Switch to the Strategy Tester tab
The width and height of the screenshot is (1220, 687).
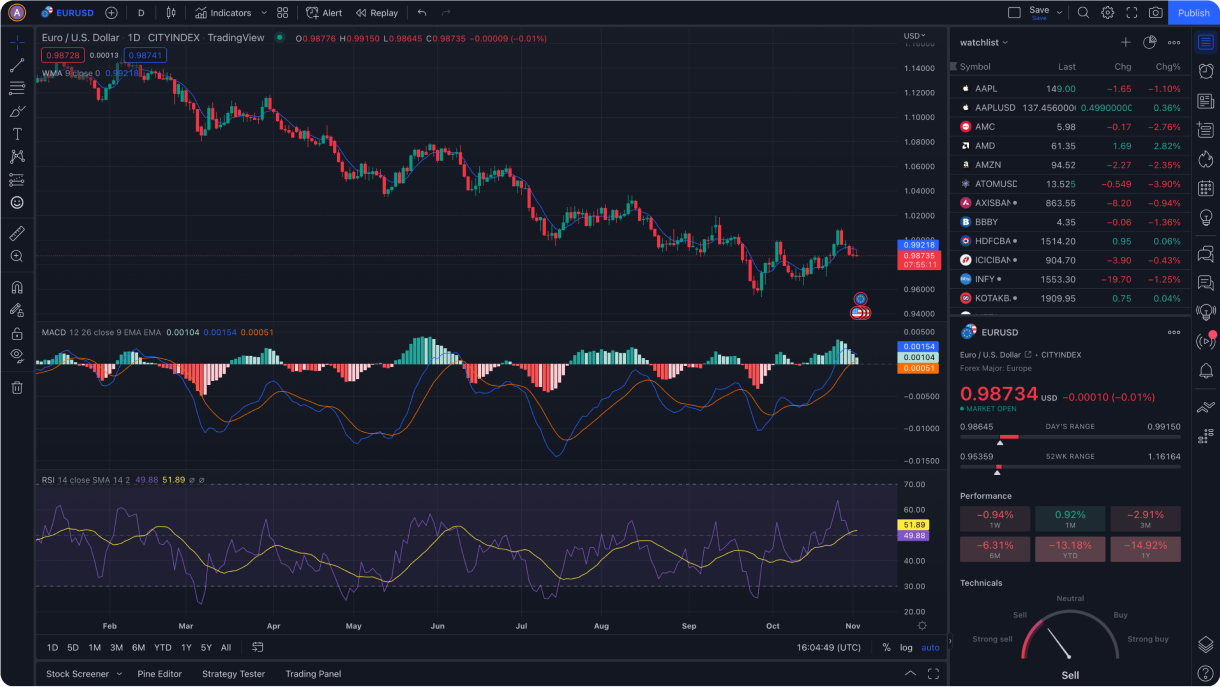(233, 674)
